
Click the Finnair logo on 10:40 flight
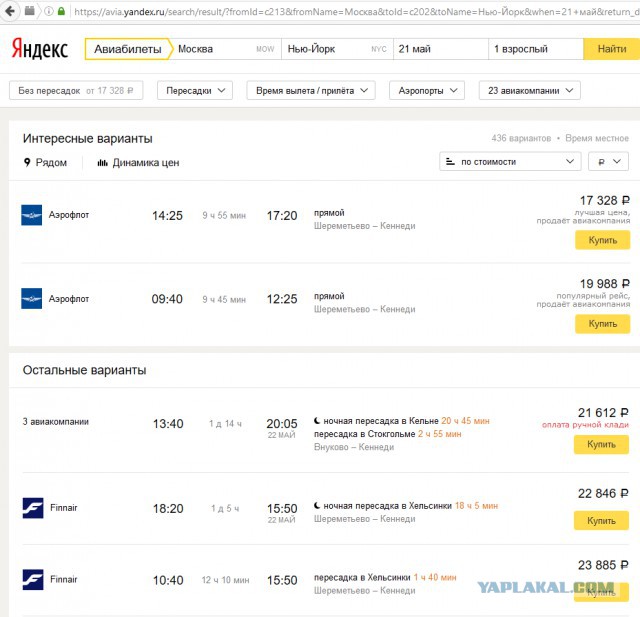tap(33, 579)
